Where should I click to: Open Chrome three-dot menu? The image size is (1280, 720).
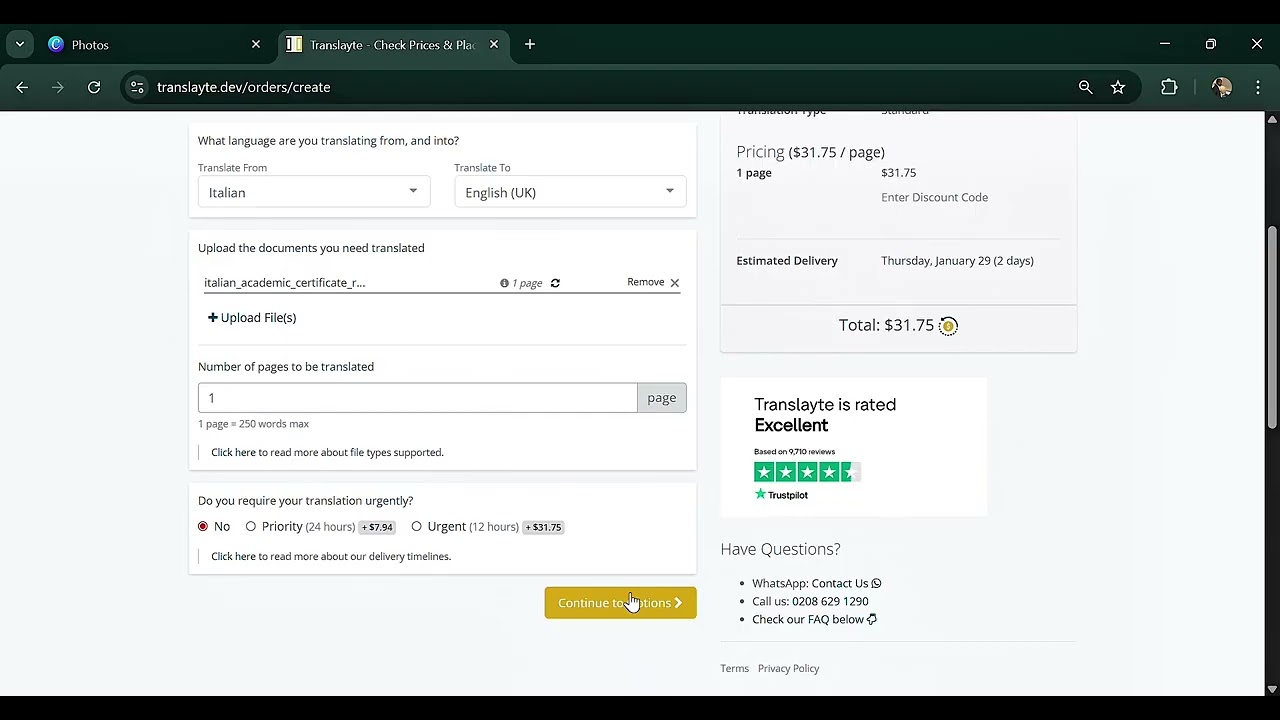click(x=1258, y=87)
